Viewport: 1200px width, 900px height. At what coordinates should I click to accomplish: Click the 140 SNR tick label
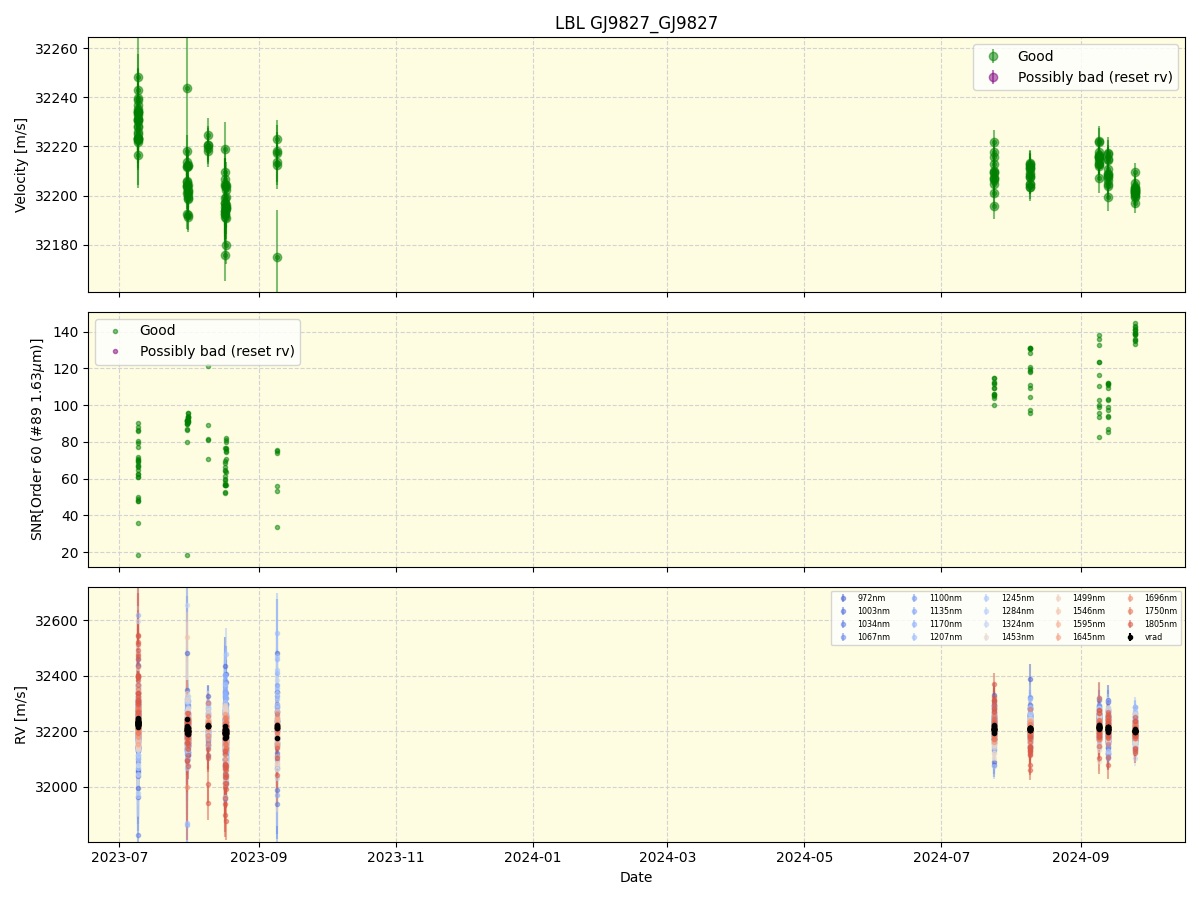tap(67, 332)
